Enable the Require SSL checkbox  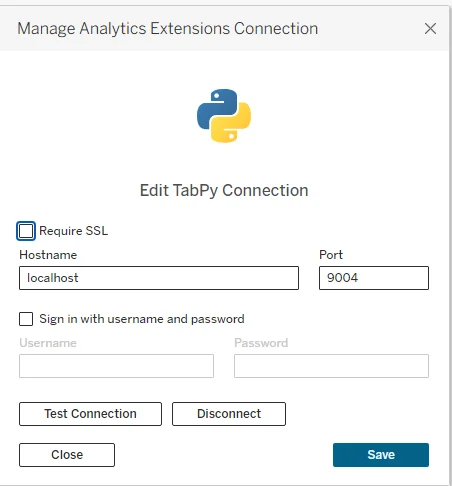(26, 231)
